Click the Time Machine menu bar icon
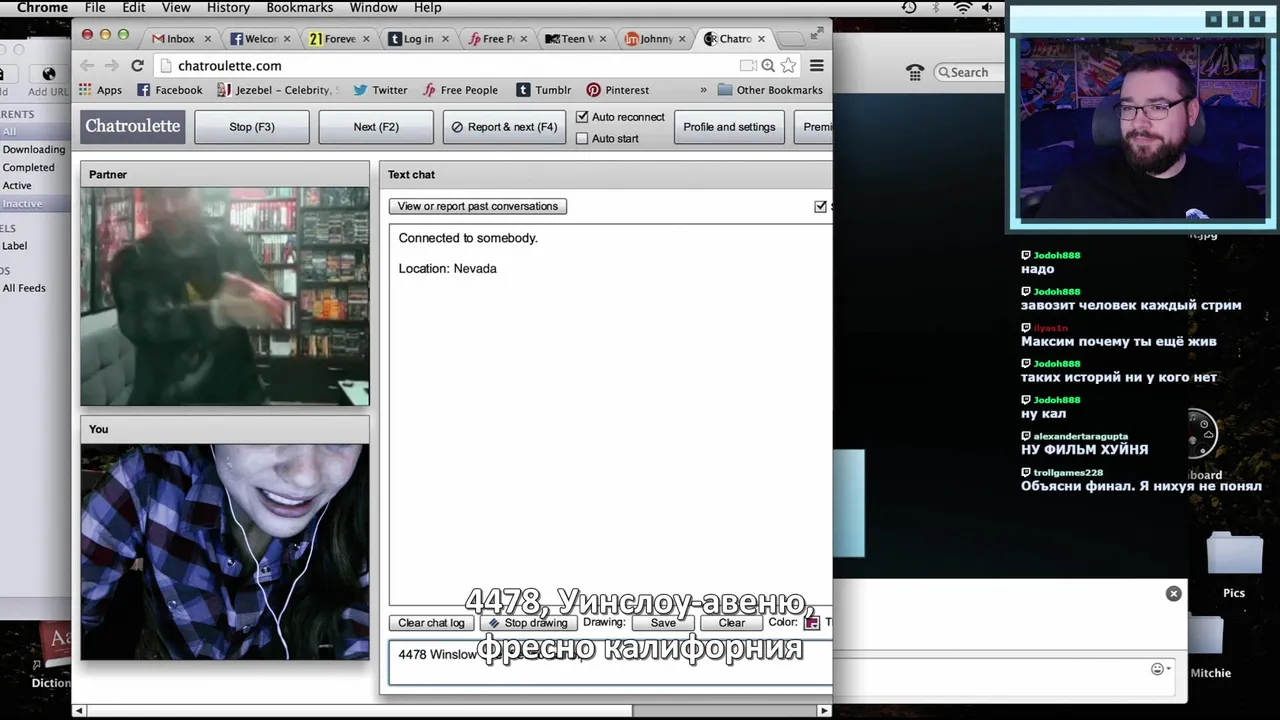Viewport: 1280px width, 720px height. pyautogui.click(x=909, y=8)
